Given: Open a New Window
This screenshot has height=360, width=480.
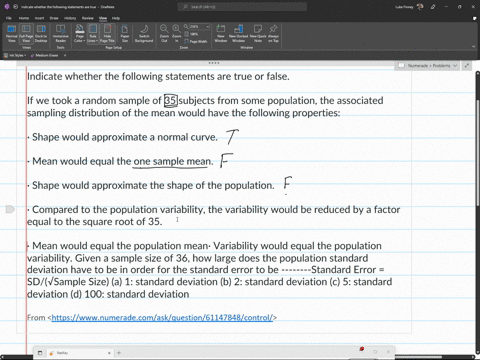Looking at the screenshot, I should [221, 33].
